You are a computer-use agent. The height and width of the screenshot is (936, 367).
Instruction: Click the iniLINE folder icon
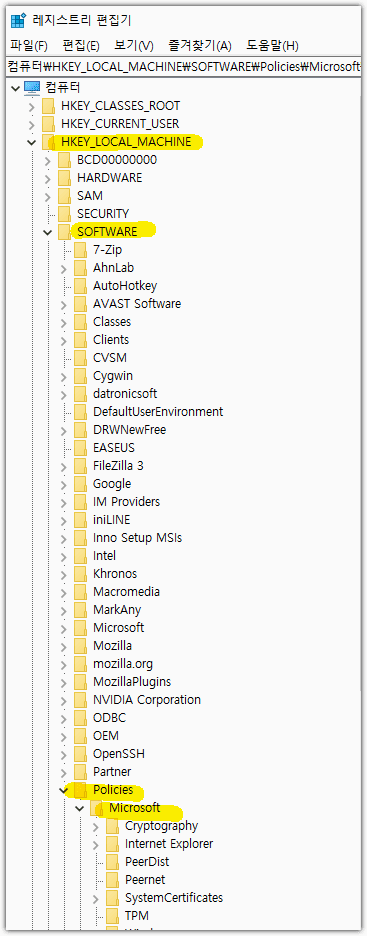[81, 519]
